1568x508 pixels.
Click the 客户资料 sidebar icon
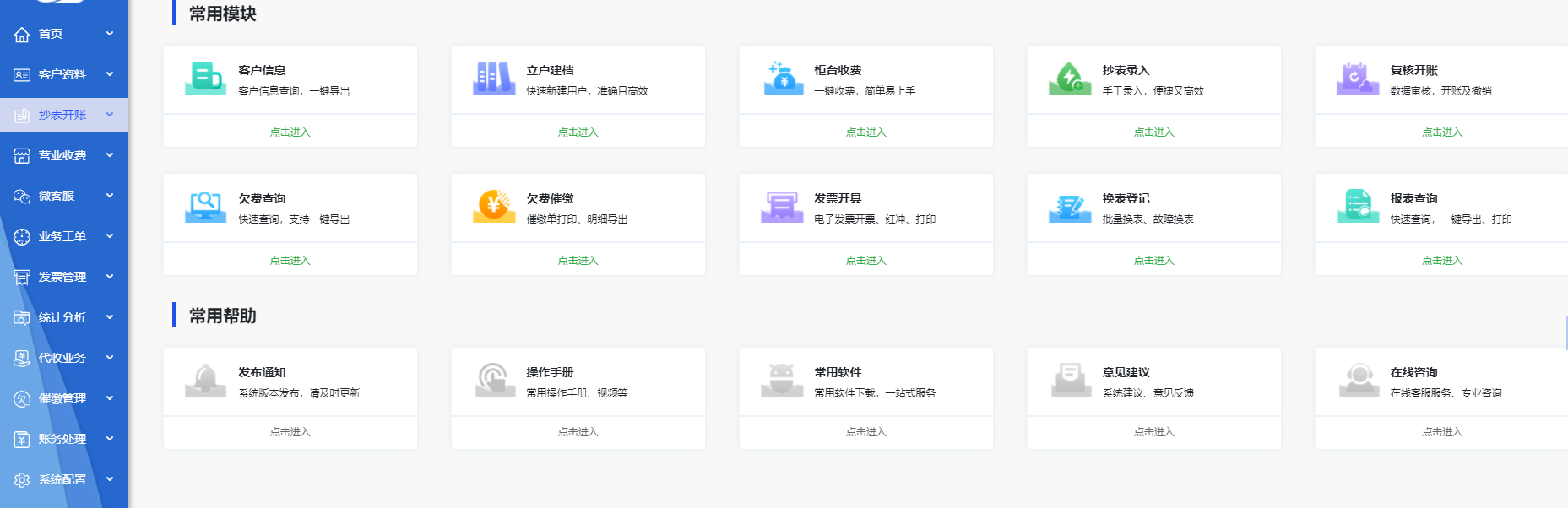pyautogui.click(x=22, y=75)
